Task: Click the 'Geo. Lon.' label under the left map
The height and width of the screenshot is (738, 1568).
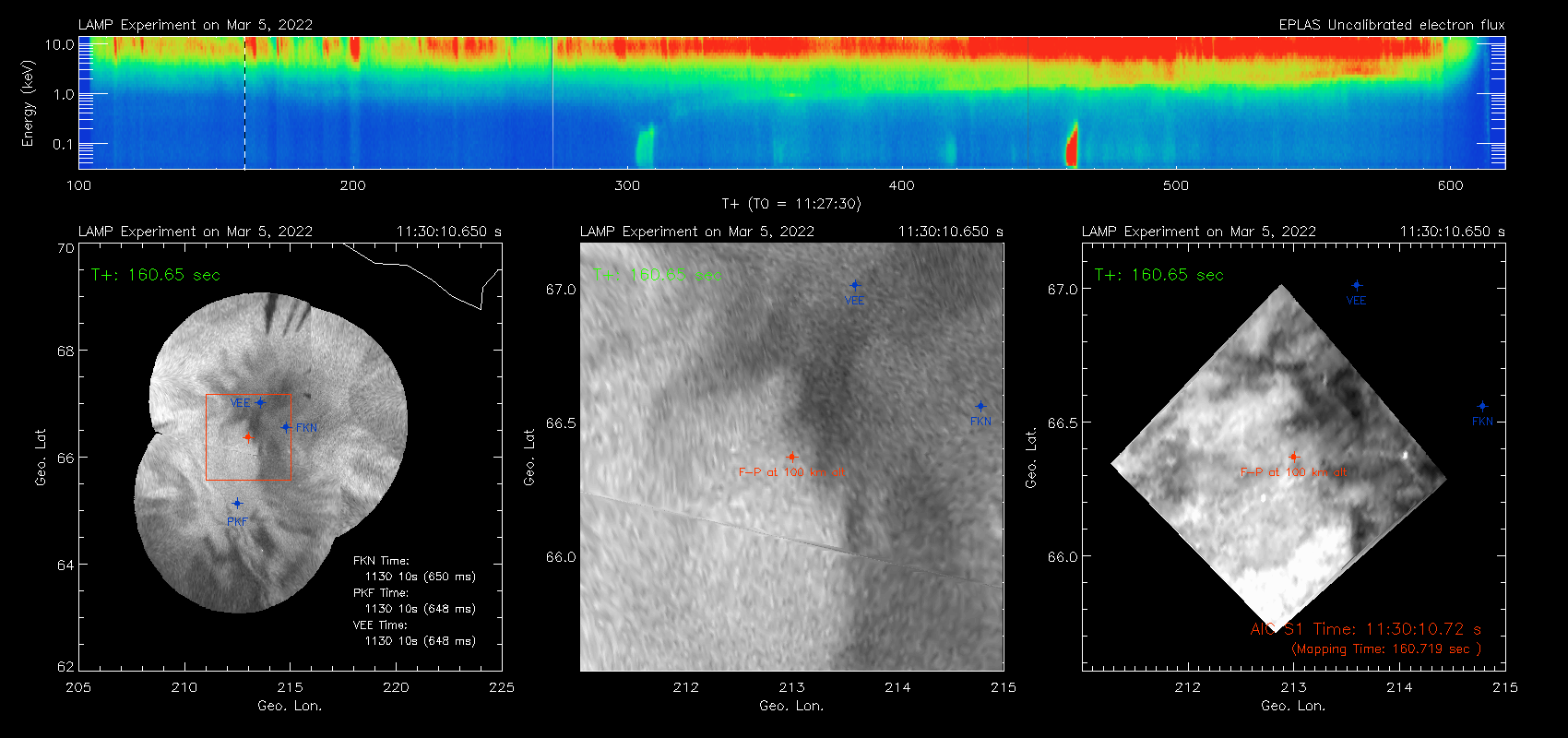Action: click(290, 706)
